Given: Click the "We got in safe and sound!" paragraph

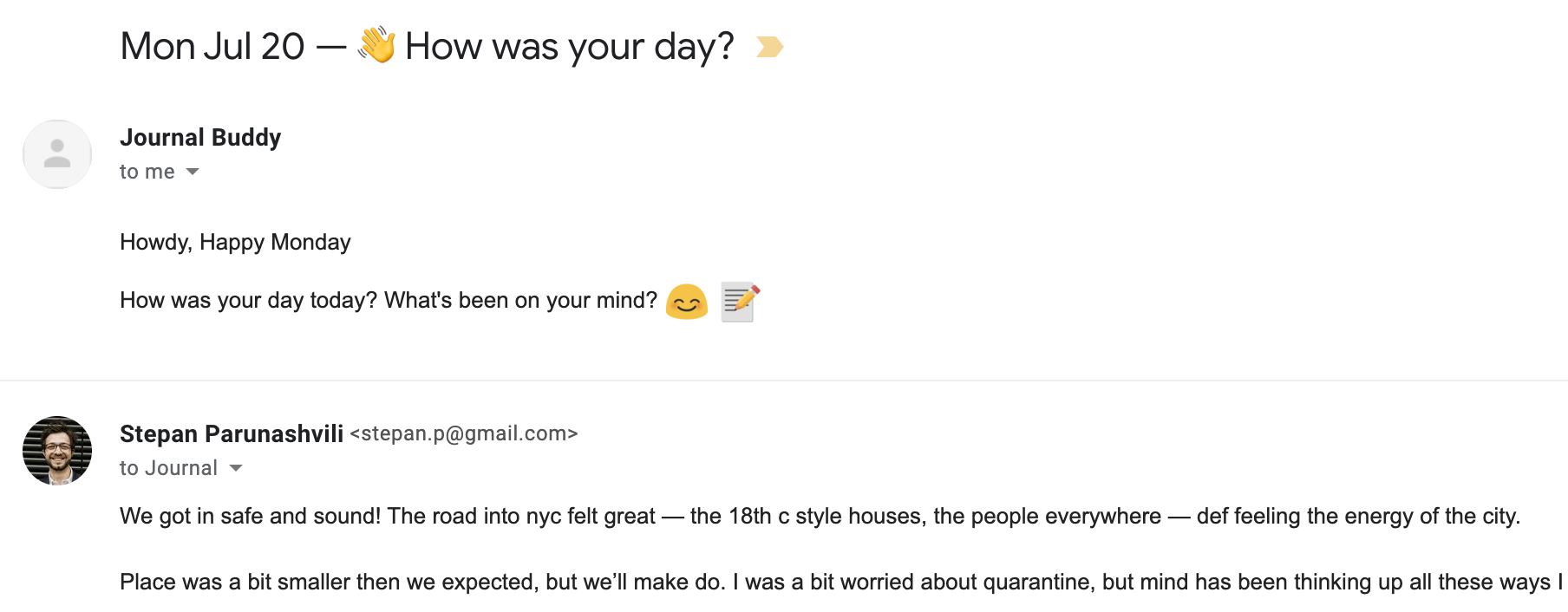Looking at the screenshot, I should (x=250, y=516).
